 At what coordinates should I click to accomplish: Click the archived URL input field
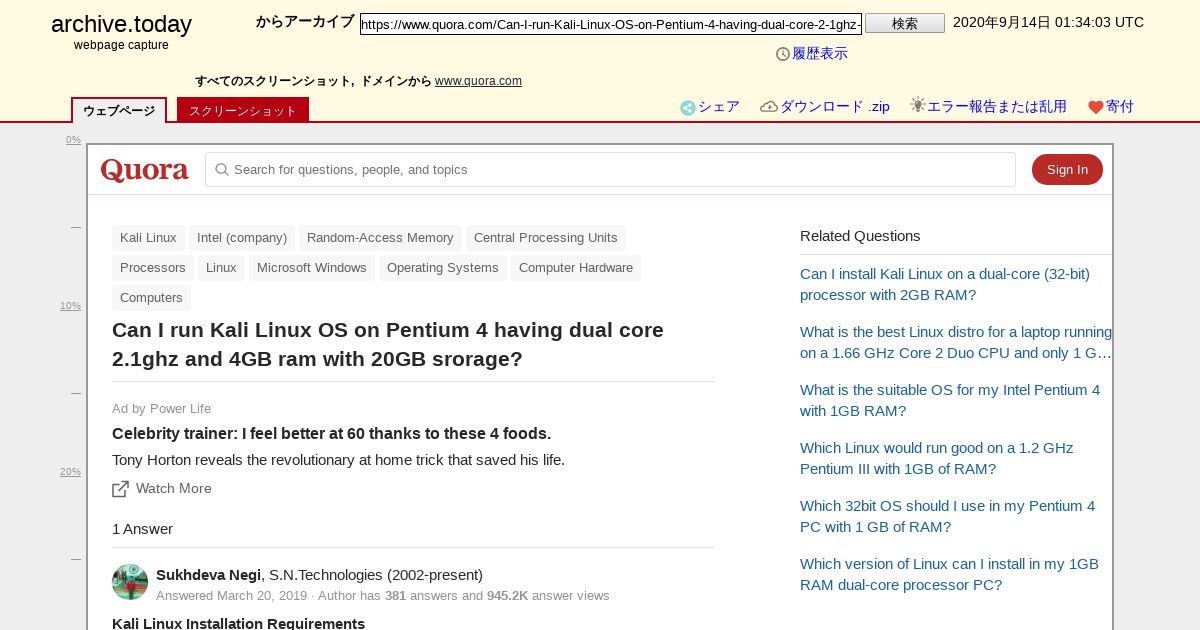tap(611, 24)
